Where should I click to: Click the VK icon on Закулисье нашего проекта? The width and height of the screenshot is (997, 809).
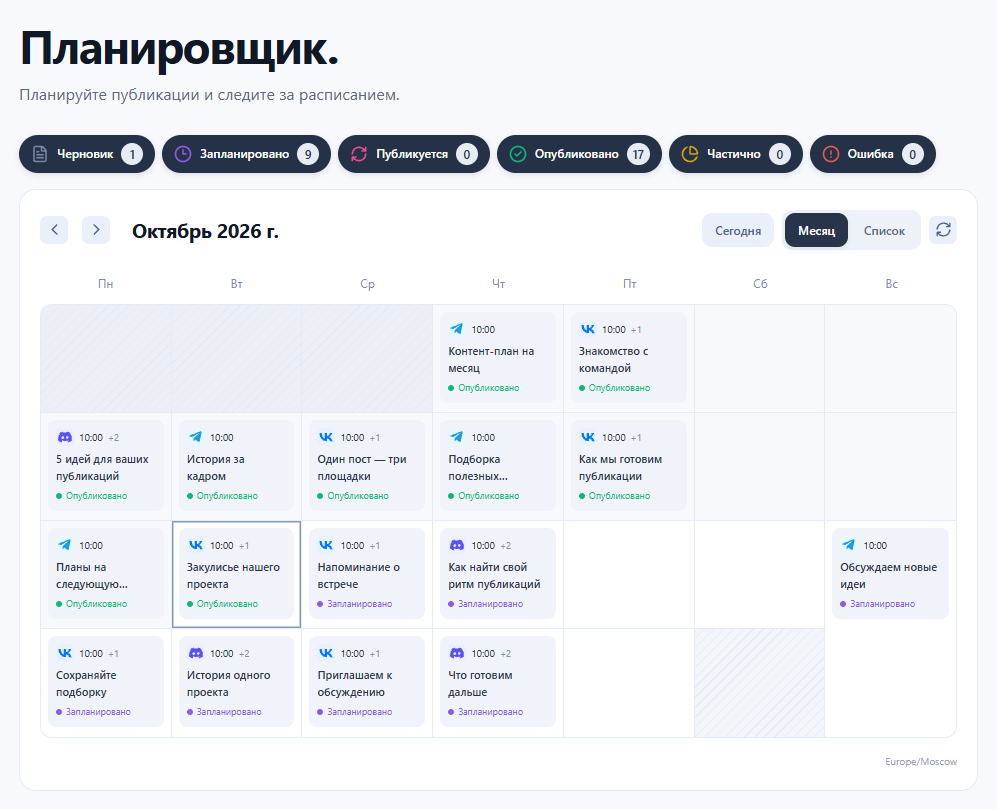coord(195,545)
